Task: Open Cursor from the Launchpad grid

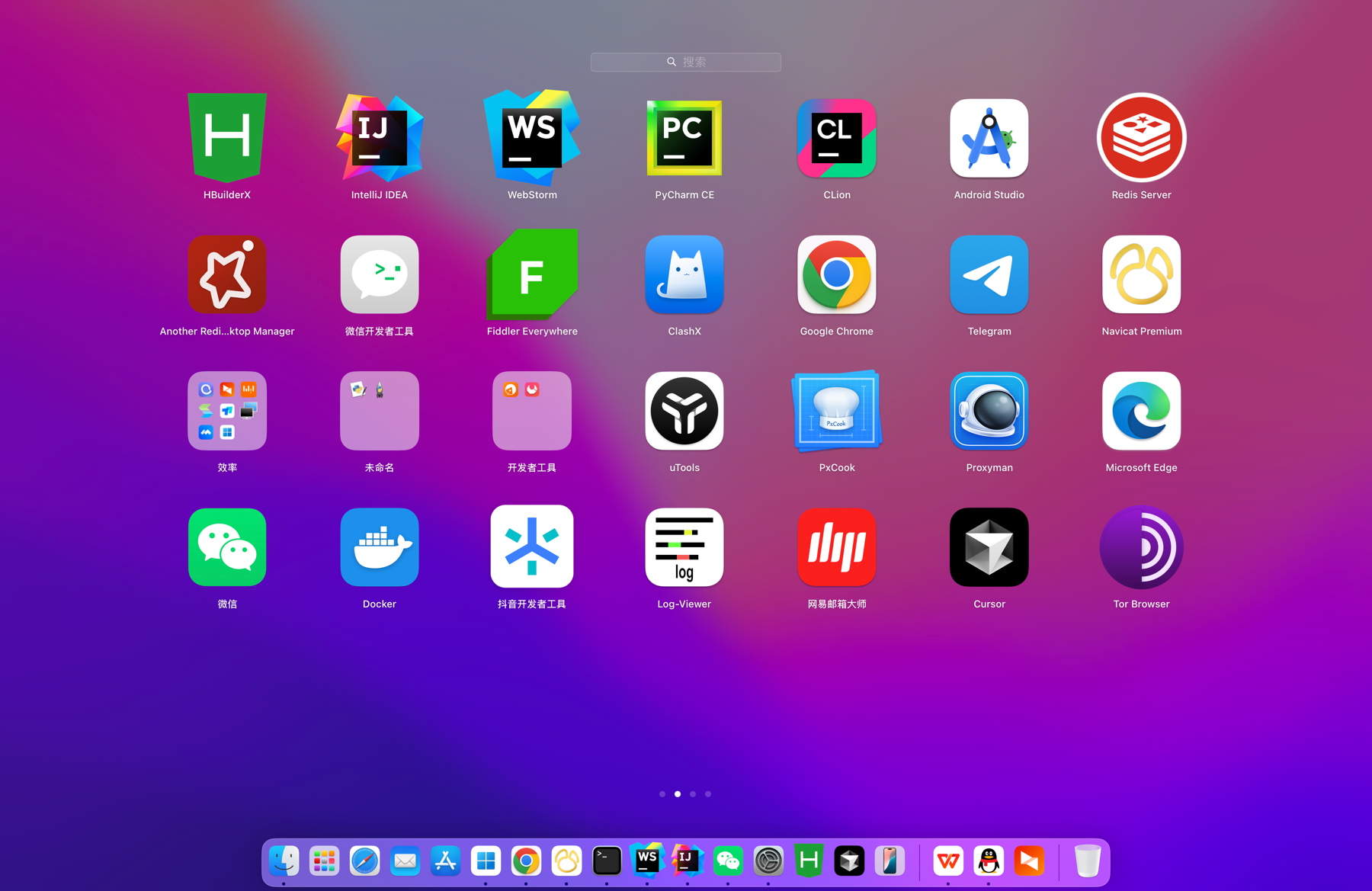Action: pyautogui.click(x=989, y=547)
